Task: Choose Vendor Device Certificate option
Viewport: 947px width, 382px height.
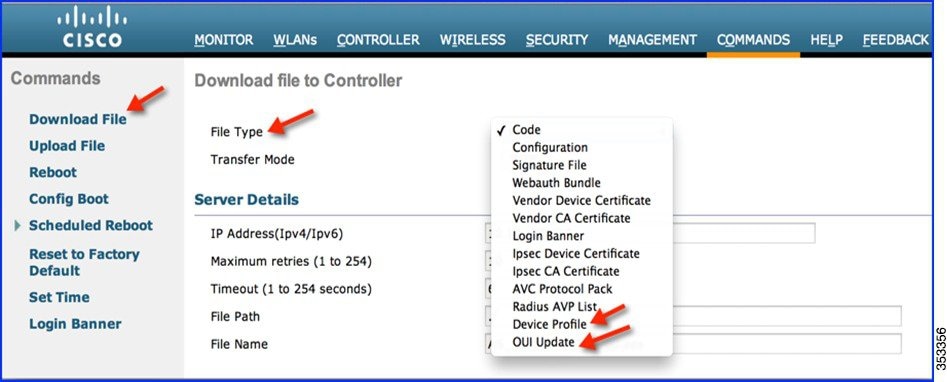Action: [x=582, y=200]
